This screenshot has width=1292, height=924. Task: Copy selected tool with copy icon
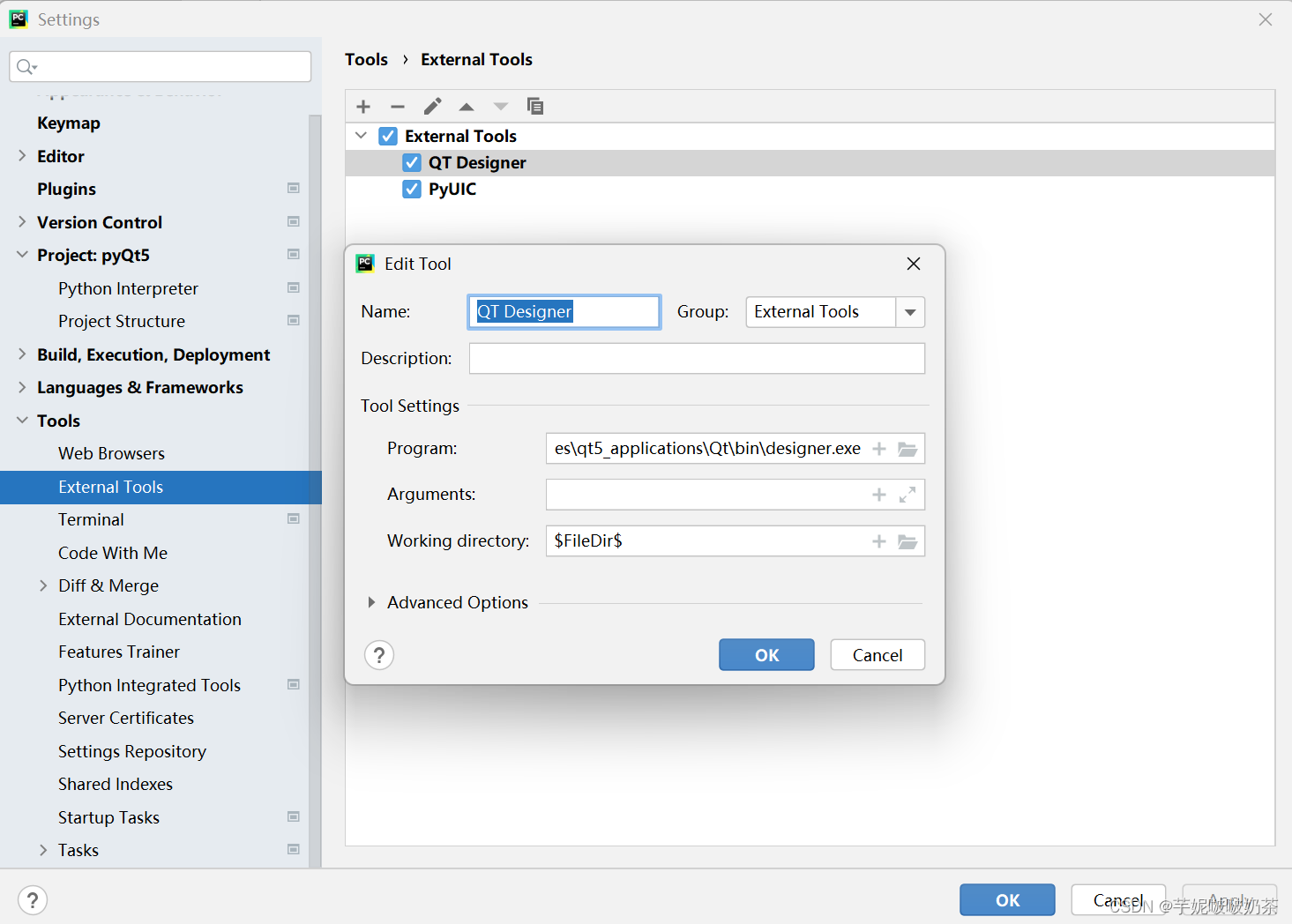tap(535, 106)
